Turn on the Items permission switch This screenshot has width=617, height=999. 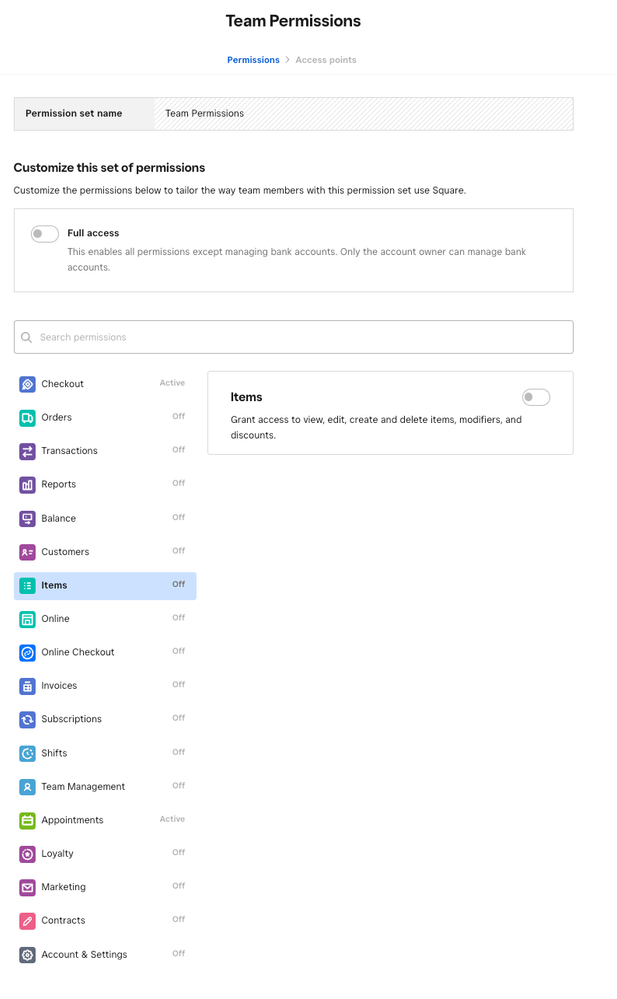[x=536, y=397]
